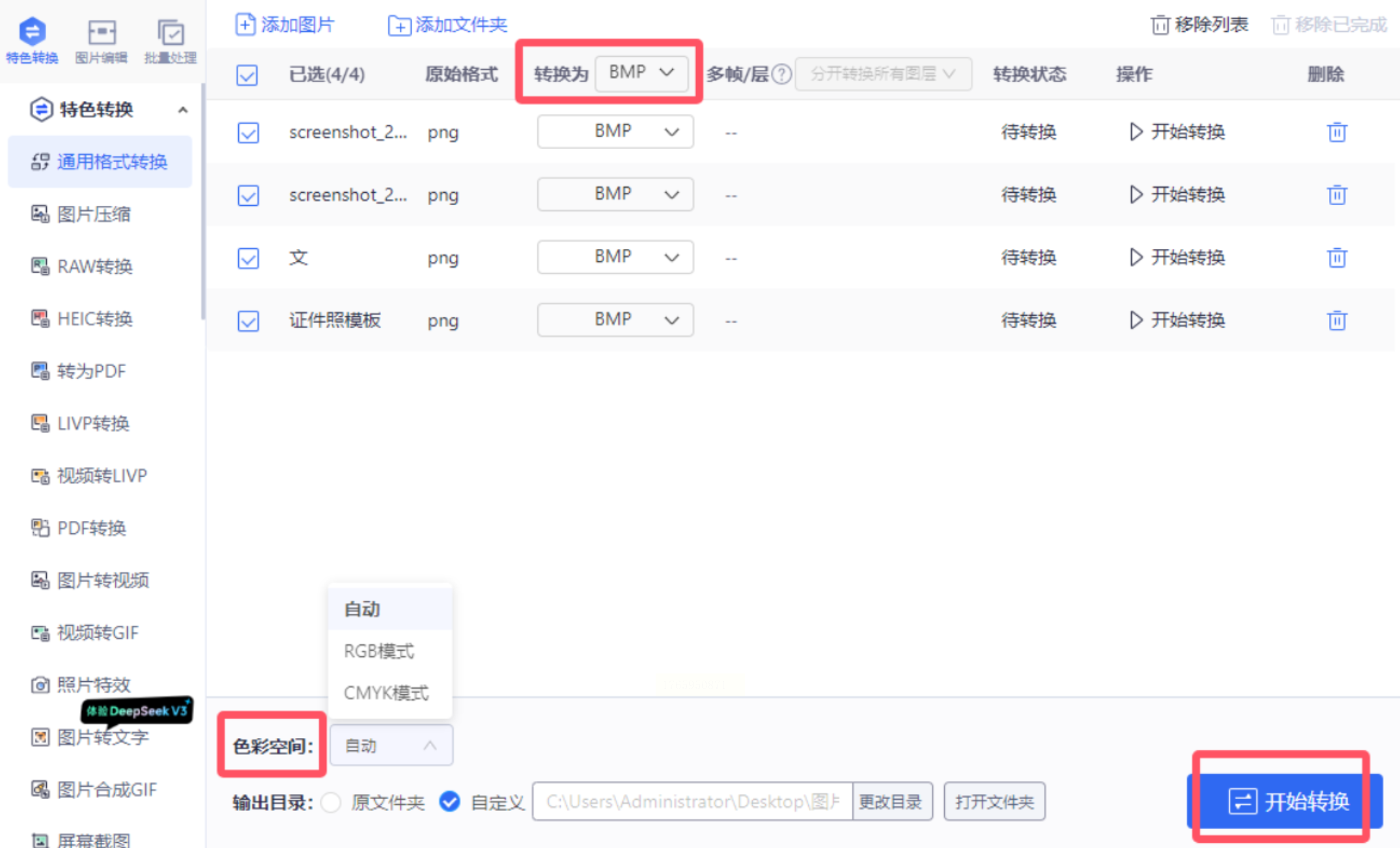1400x848 pixels.
Task: Click the 多帧/层 help question mark icon
Action: pyautogui.click(x=781, y=74)
